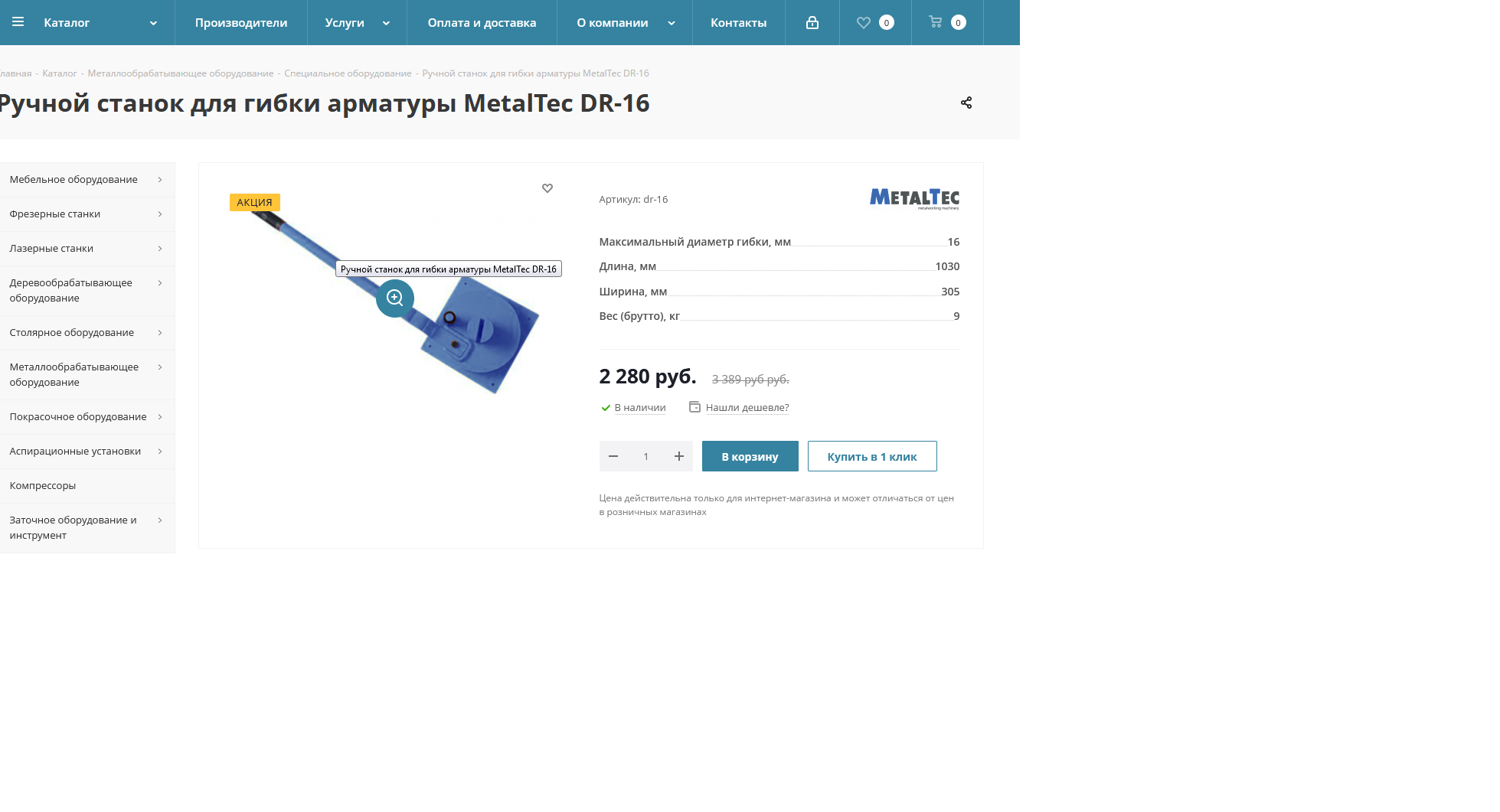Open Аспирационные установки sidebar category
The height and width of the screenshot is (812, 1500).
point(87,452)
